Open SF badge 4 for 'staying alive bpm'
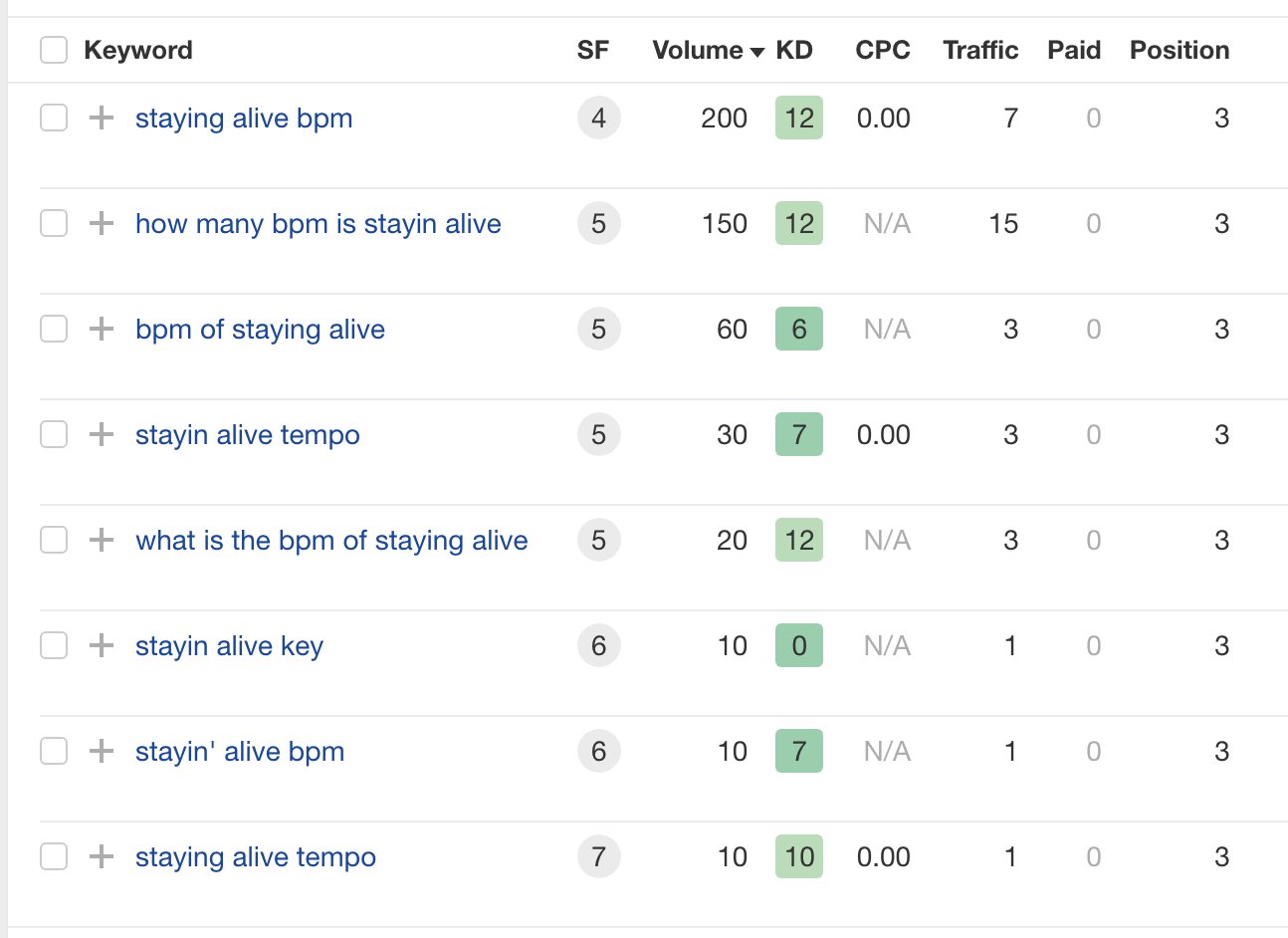Screen dimensions: 1288x938 point(598,117)
